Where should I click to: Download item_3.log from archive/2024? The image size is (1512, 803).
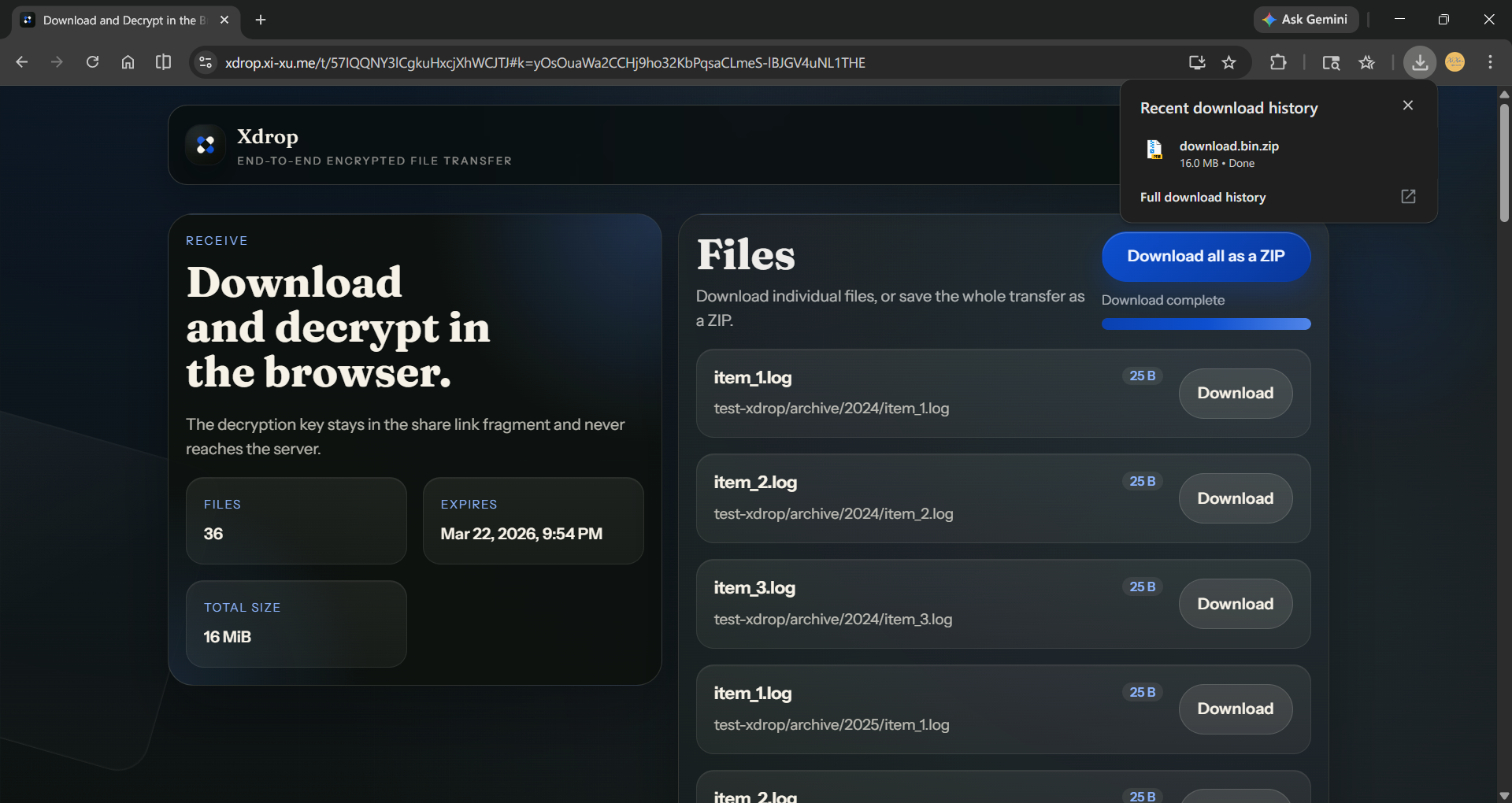pos(1235,604)
